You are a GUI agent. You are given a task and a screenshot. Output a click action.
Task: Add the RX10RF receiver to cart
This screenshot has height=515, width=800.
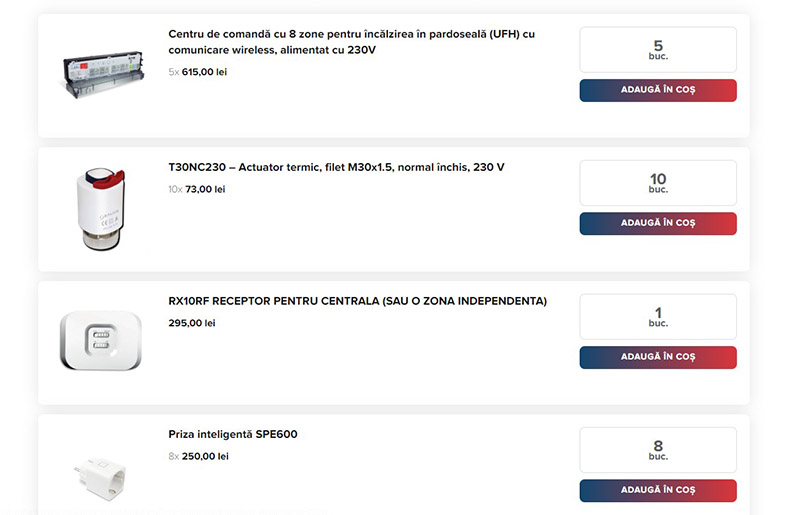click(x=658, y=357)
